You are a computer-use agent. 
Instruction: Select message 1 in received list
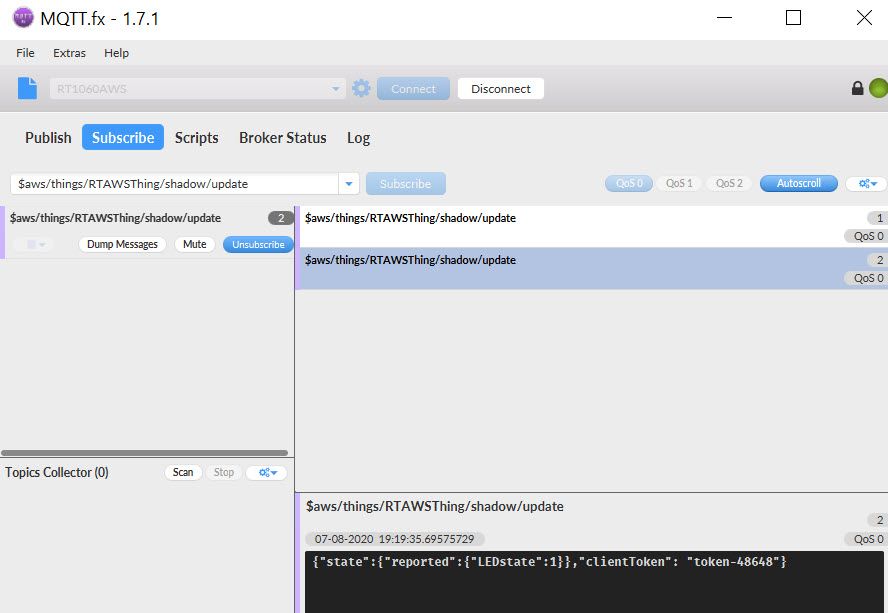pos(591,227)
